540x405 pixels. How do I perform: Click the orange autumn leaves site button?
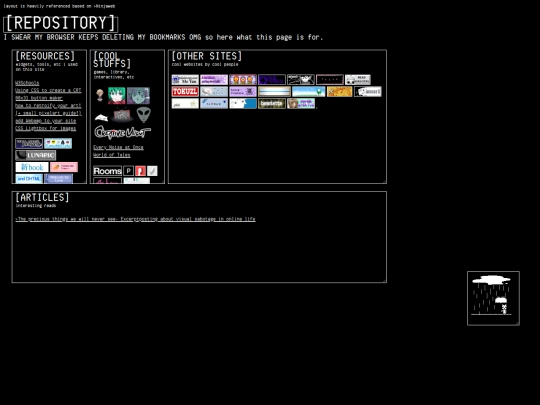[340, 92]
